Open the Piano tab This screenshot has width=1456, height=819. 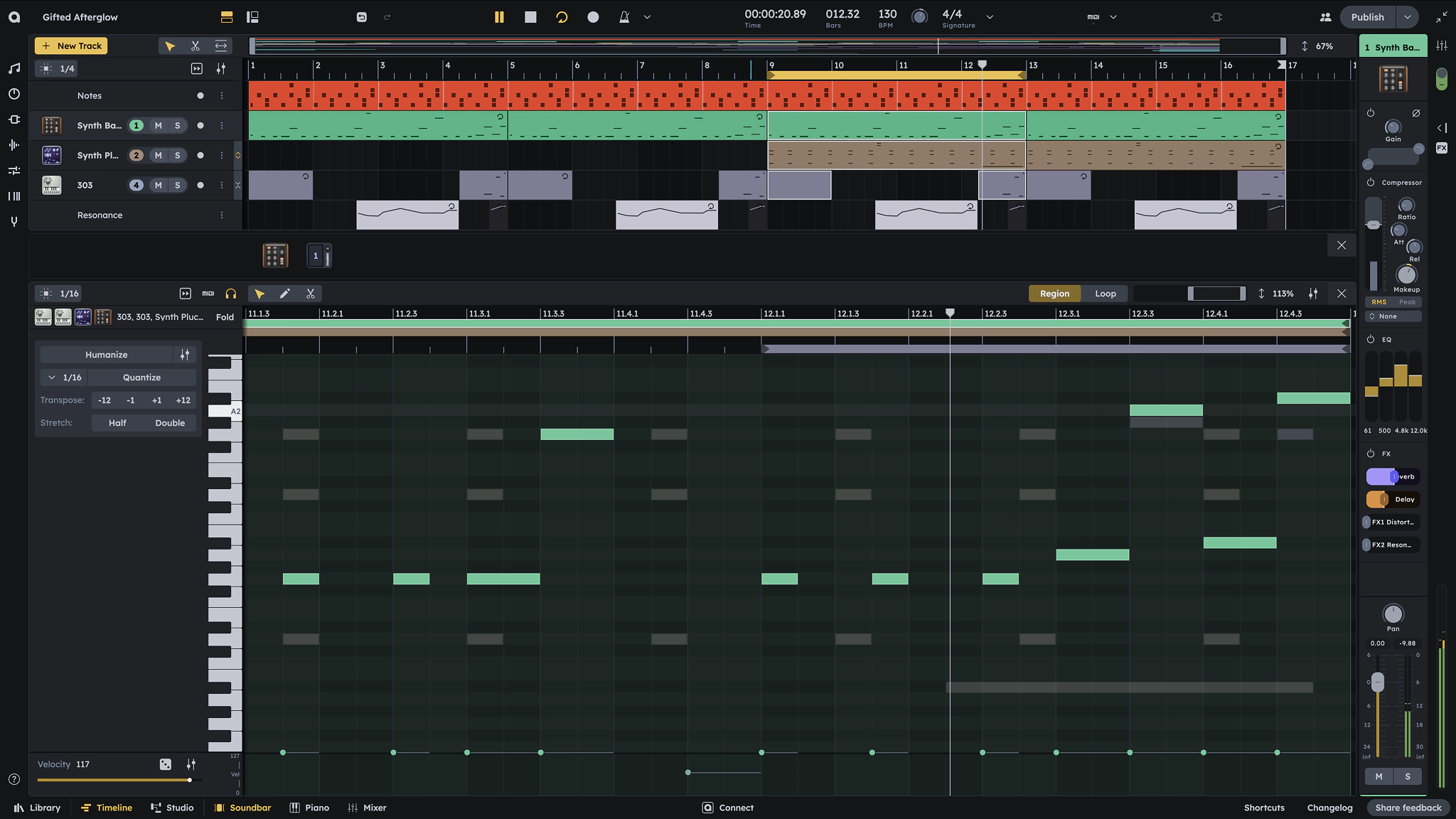[x=309, y=808]
